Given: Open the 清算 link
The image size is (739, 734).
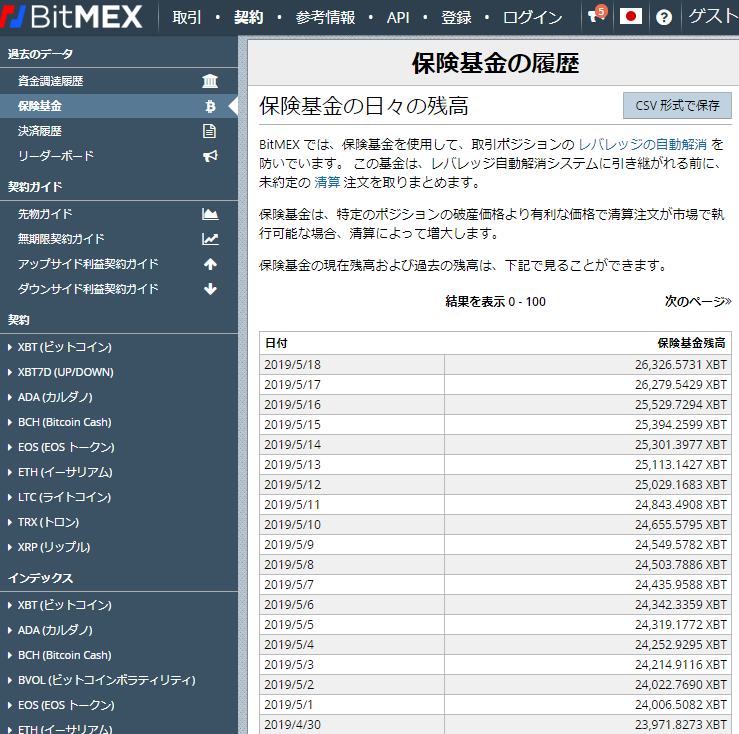Looking at the screenshot, I should (327, 182).
